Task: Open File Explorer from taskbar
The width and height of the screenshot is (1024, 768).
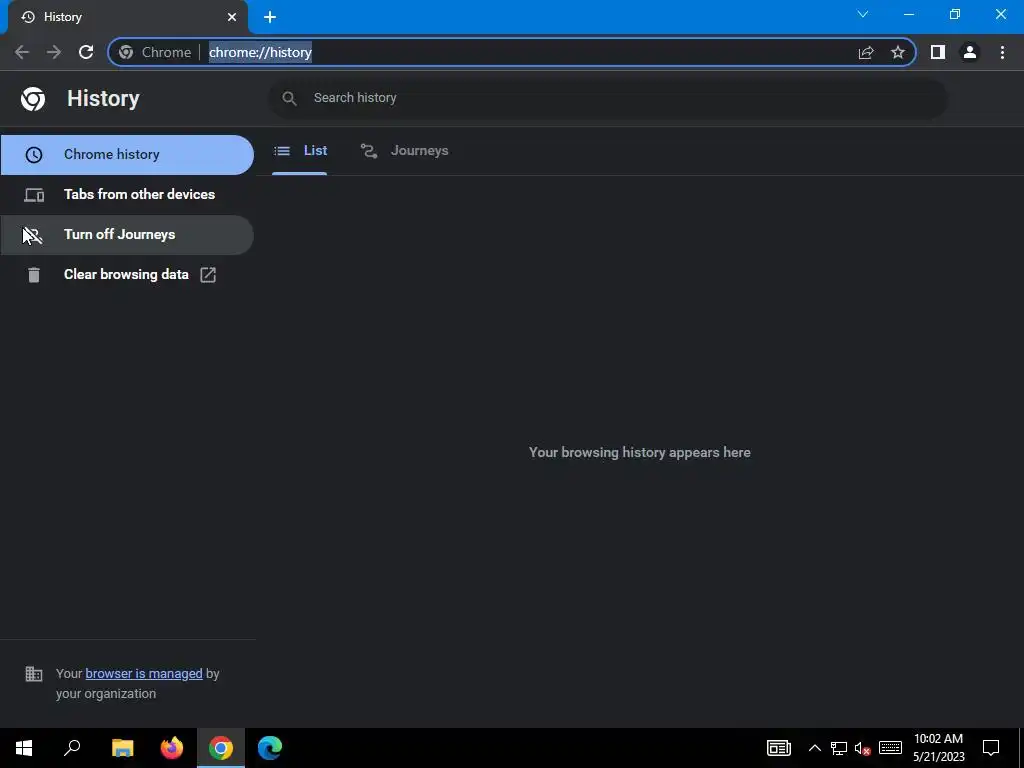Action: [122, 748]
